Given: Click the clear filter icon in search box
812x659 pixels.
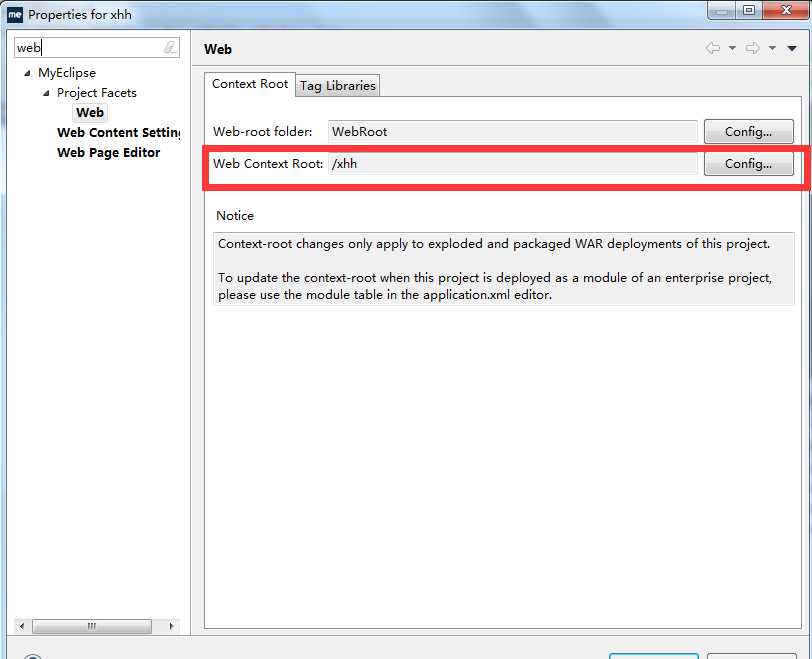Looking at the screenshot, I should 170,48.
